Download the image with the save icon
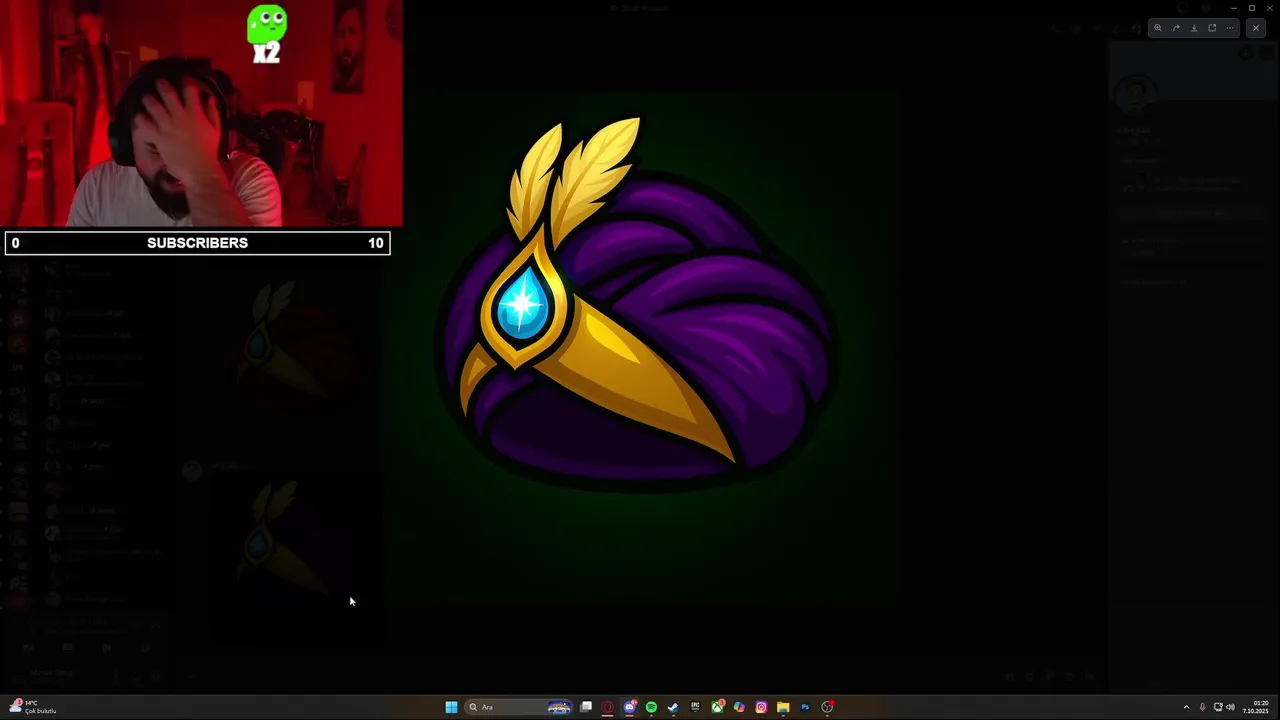 [x=1194, y=28]
